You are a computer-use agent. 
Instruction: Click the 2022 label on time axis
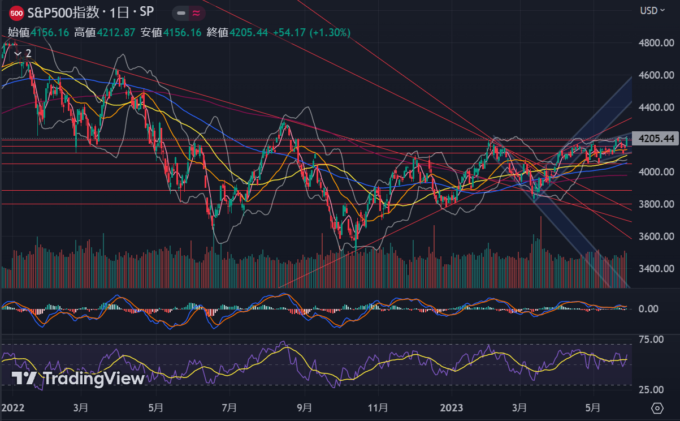(12, 408)
